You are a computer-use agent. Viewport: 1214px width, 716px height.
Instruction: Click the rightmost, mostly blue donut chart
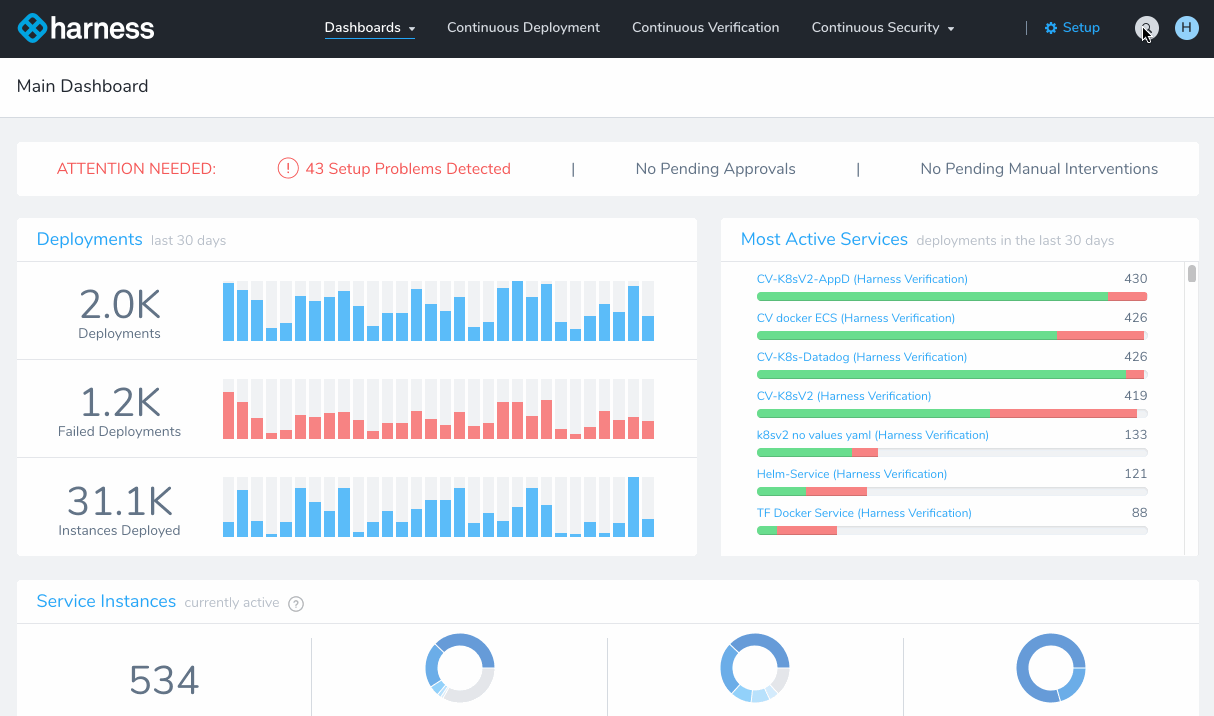(1051, 668)
